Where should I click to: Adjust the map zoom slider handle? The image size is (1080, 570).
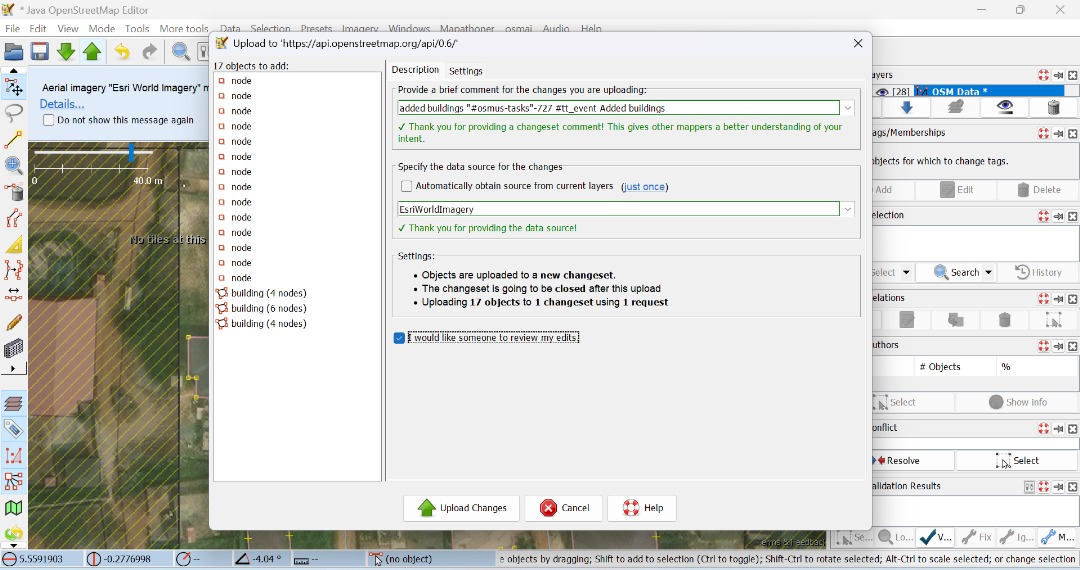[x=131, y=152]
